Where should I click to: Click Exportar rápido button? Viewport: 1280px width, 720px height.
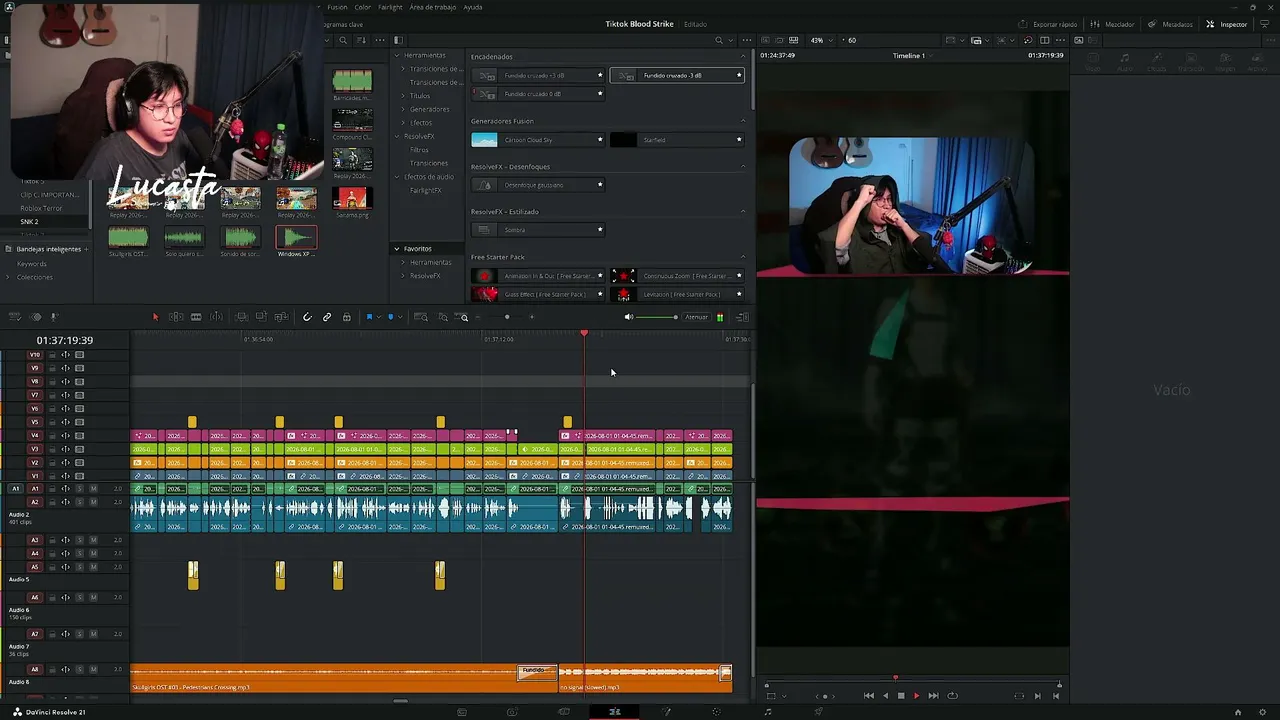(1048, 24)
